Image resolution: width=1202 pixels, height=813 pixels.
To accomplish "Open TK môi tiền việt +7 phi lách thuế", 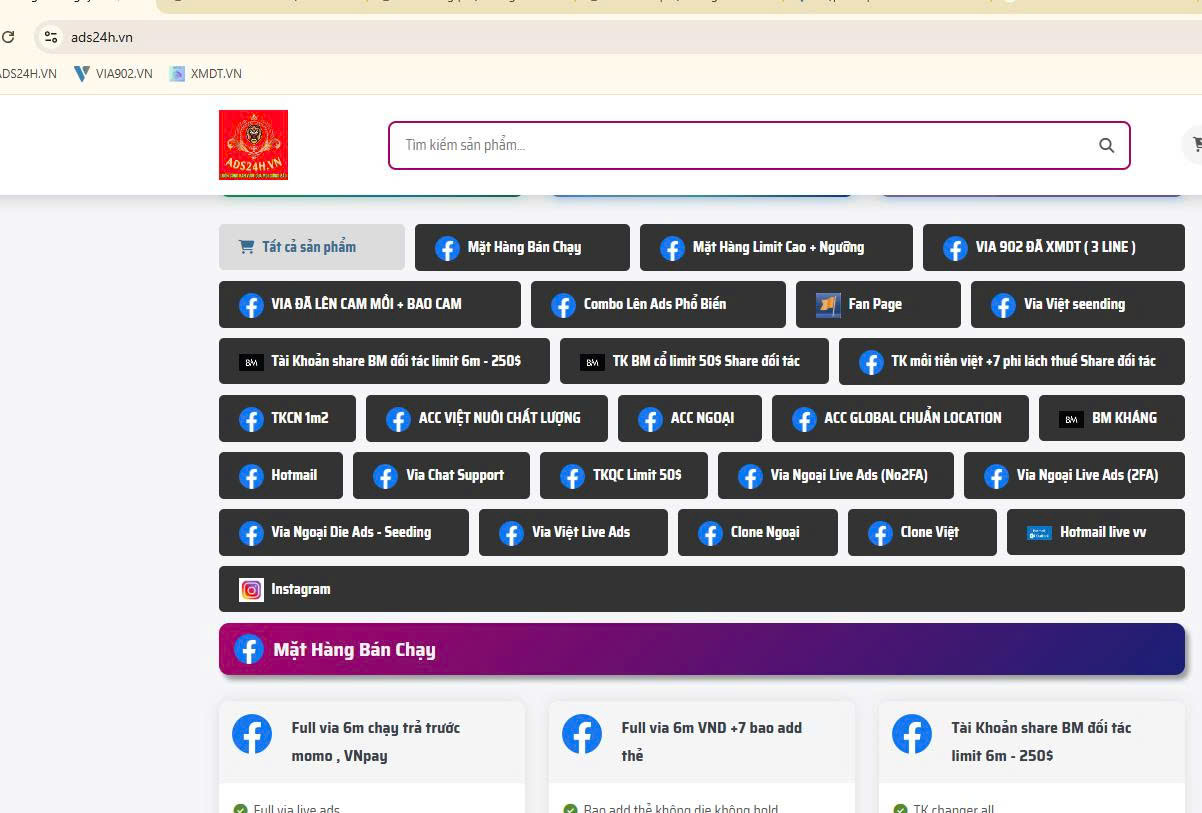I will (x=1012, y=361).
